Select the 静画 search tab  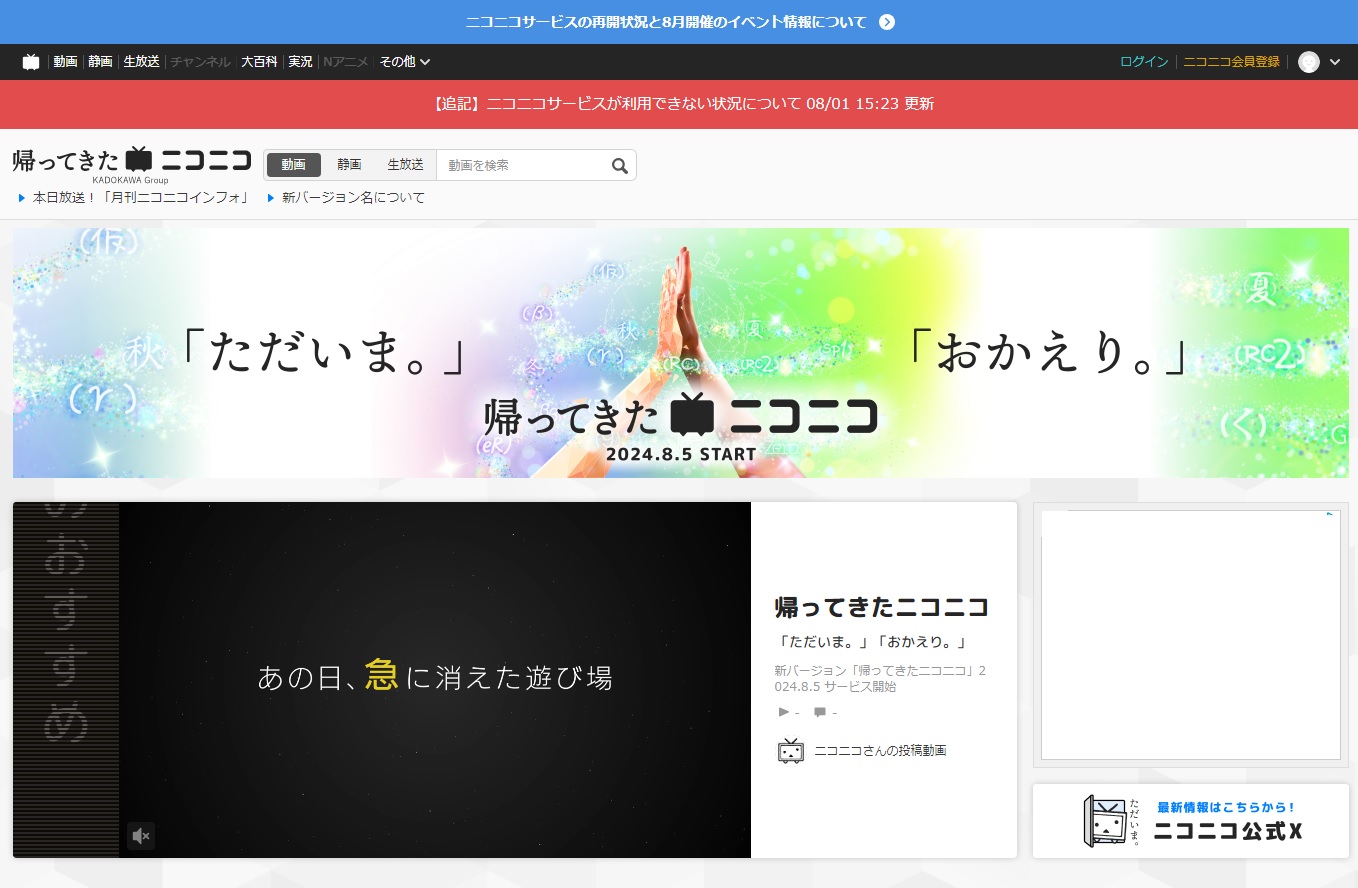349,165
